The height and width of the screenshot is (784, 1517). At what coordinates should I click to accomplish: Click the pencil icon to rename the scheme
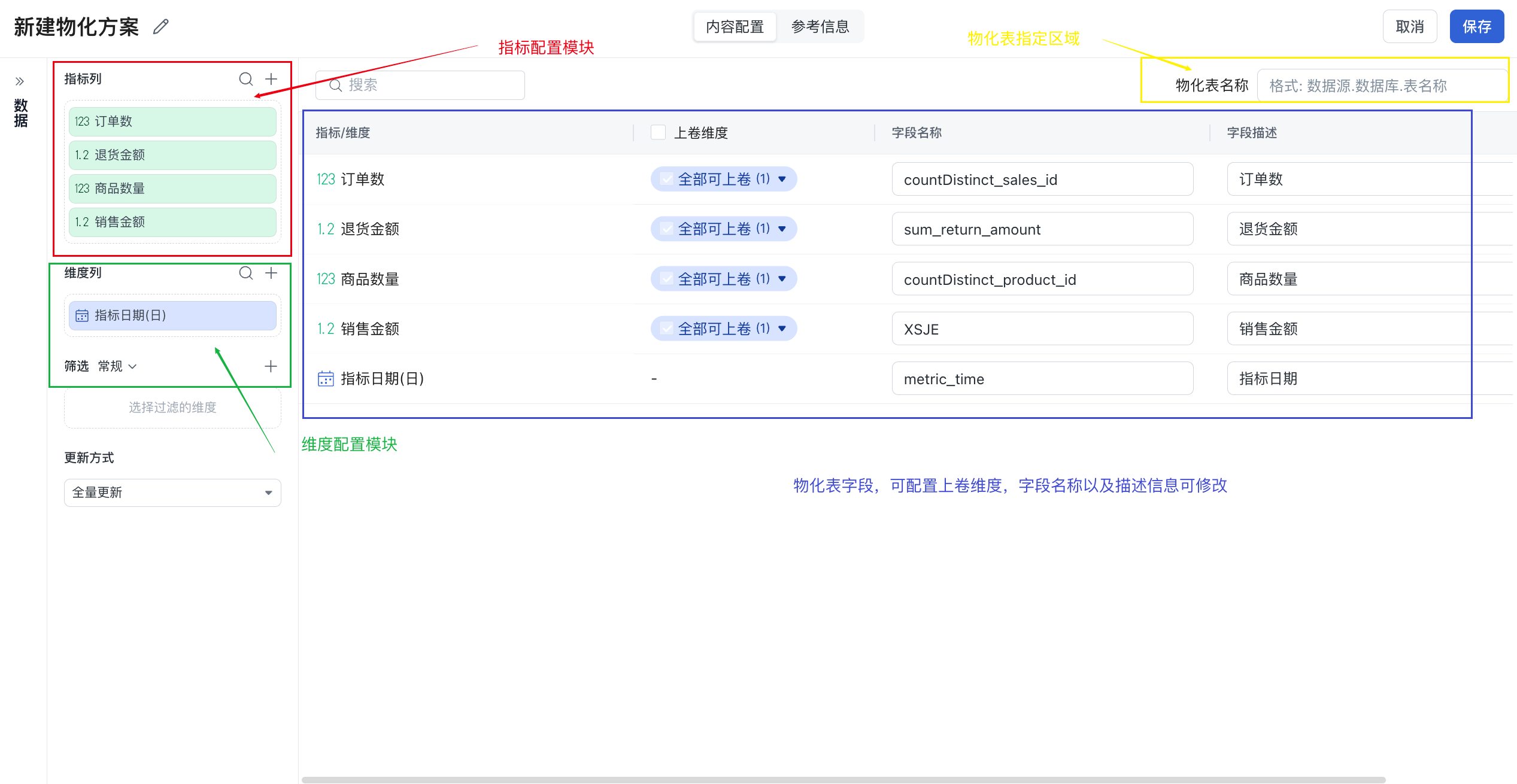click(160, 27)
